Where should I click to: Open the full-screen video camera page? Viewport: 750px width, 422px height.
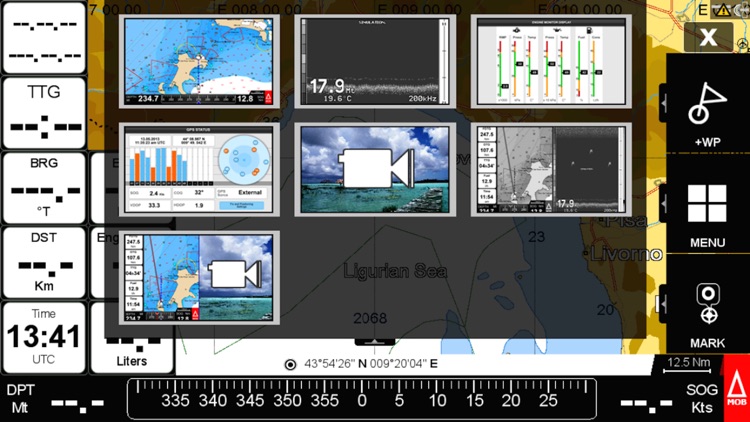point(375,169)
